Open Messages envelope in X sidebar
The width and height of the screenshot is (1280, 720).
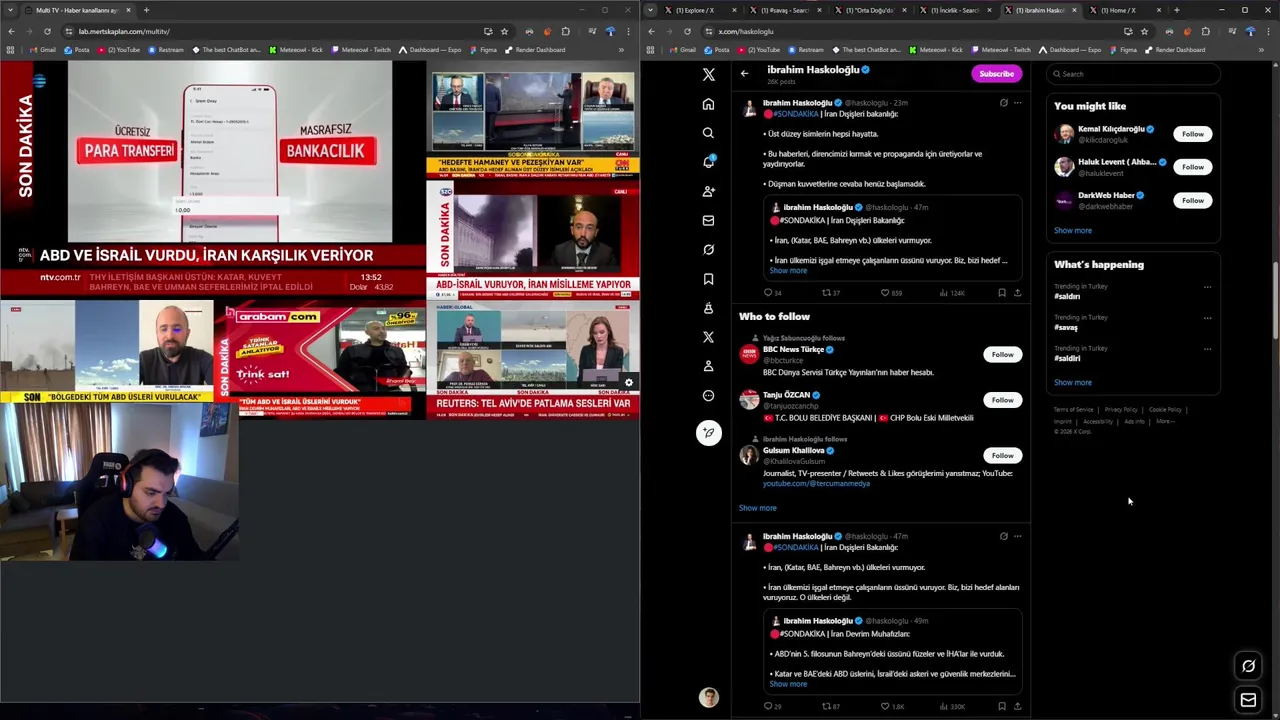point(708,220)
